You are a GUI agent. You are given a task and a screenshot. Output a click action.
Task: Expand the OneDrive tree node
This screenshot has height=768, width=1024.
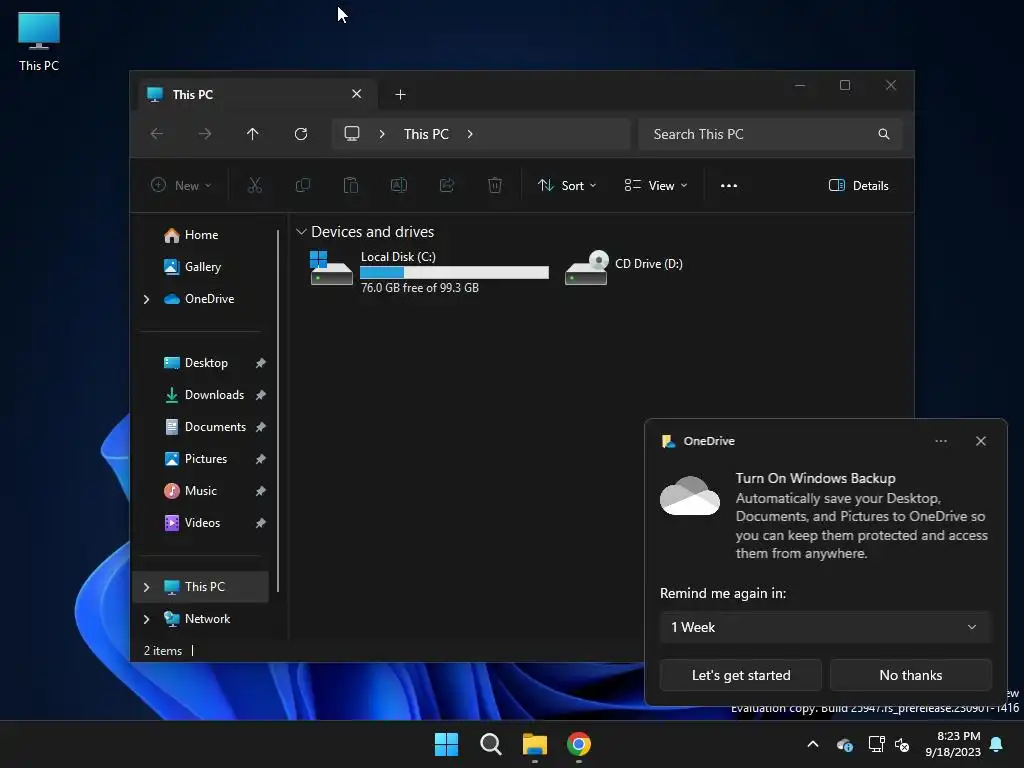click(146, 299)
